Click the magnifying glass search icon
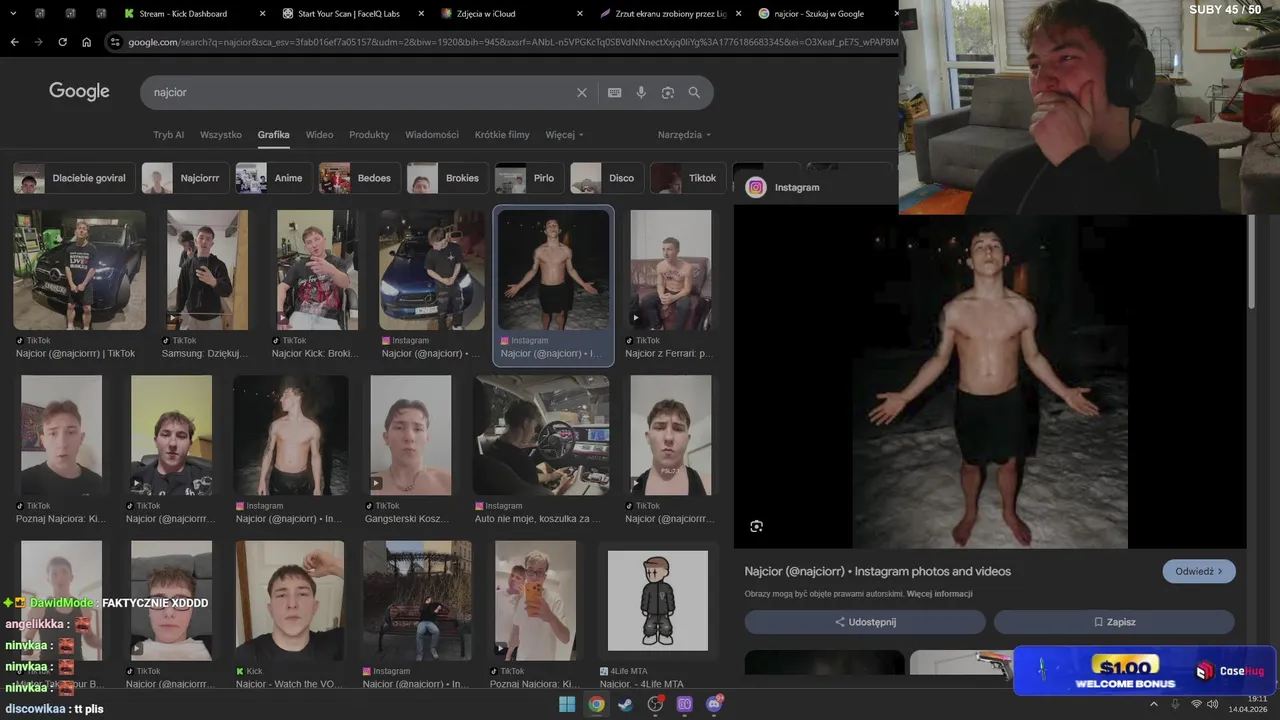The height and width of the screenshot is (720, 1280). point(694,92)
